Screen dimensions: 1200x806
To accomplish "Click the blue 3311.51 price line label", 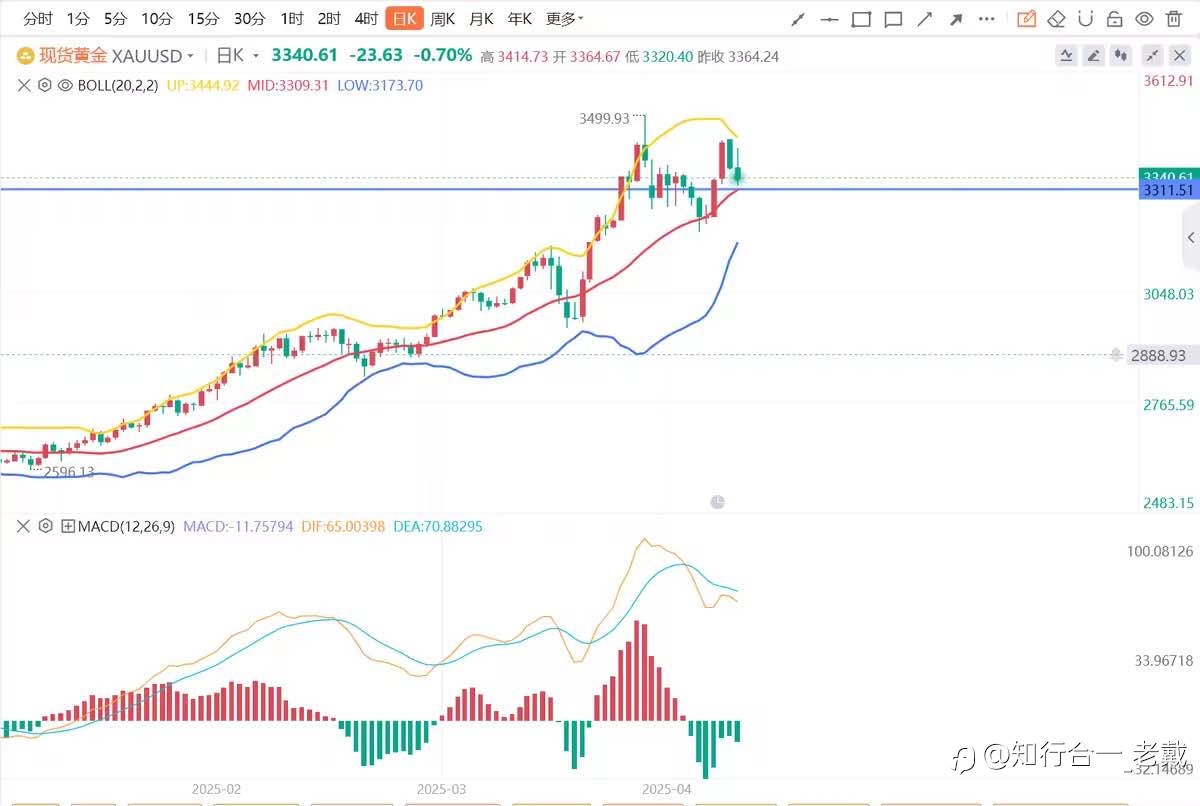I will click(x=1168, y=189).
